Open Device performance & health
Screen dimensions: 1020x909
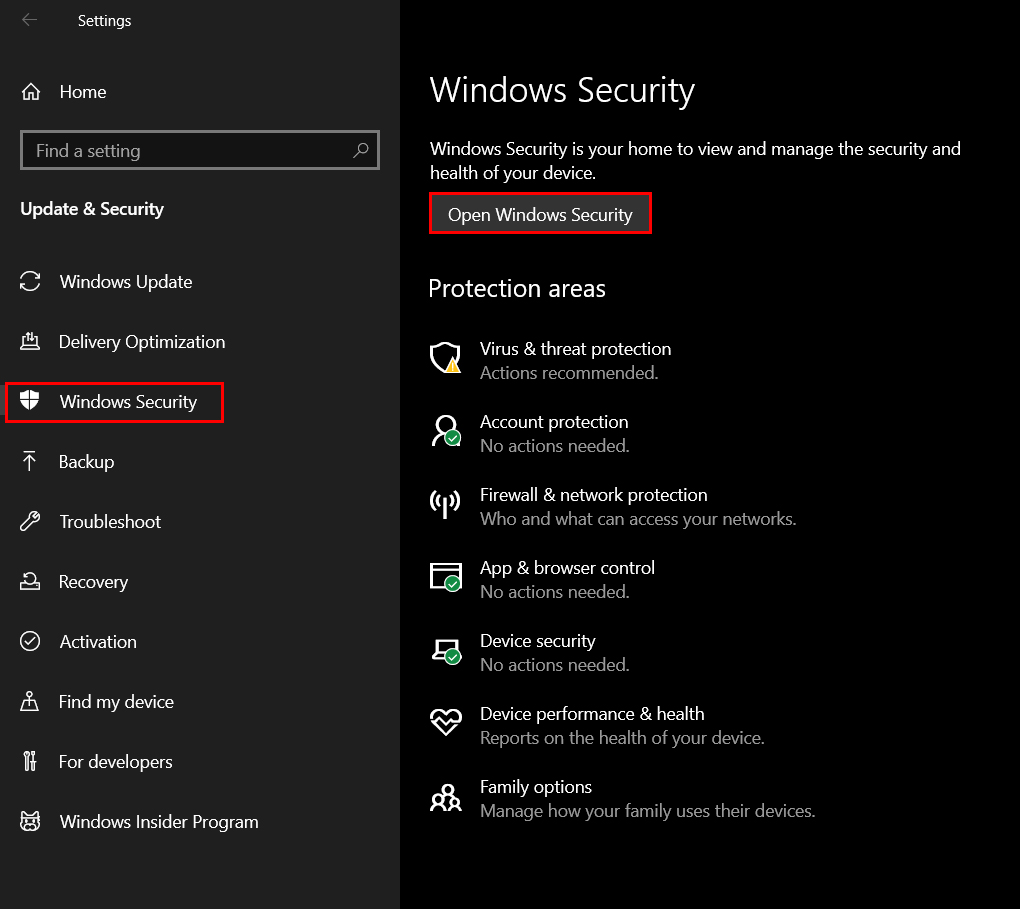pyautogui.click(x=592, y=714)
